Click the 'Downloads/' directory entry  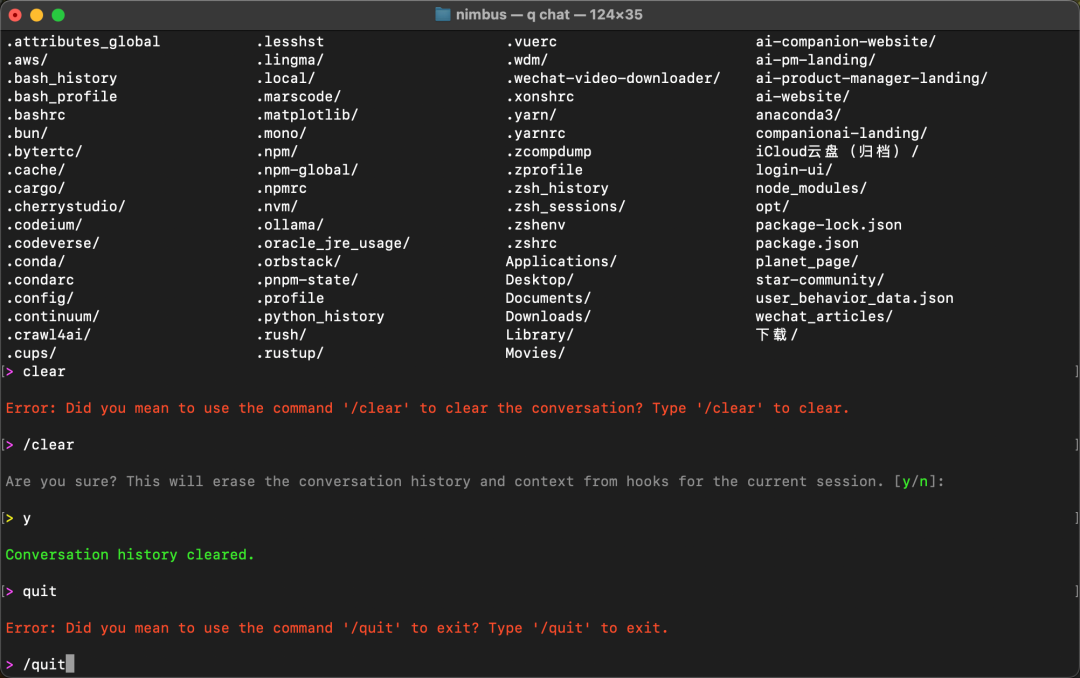coord(548,316)
